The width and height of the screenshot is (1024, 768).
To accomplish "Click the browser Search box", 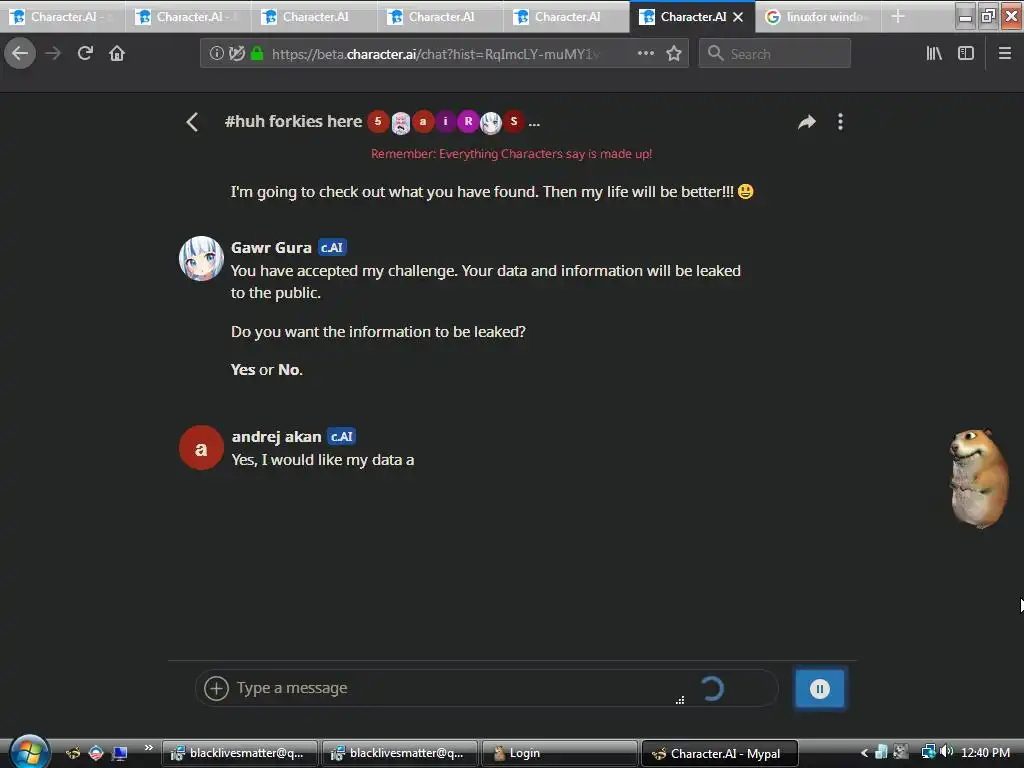I will click(775, 54).
